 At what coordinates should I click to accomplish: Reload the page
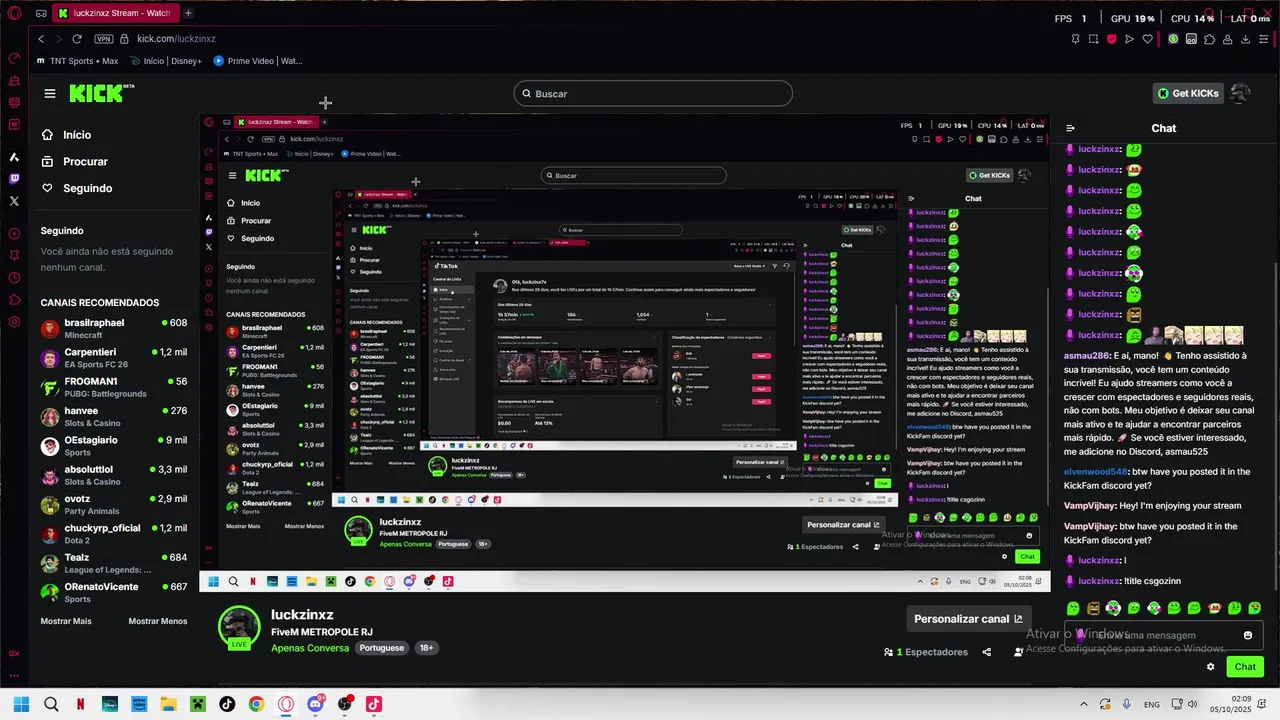click(x=77, y=39)
